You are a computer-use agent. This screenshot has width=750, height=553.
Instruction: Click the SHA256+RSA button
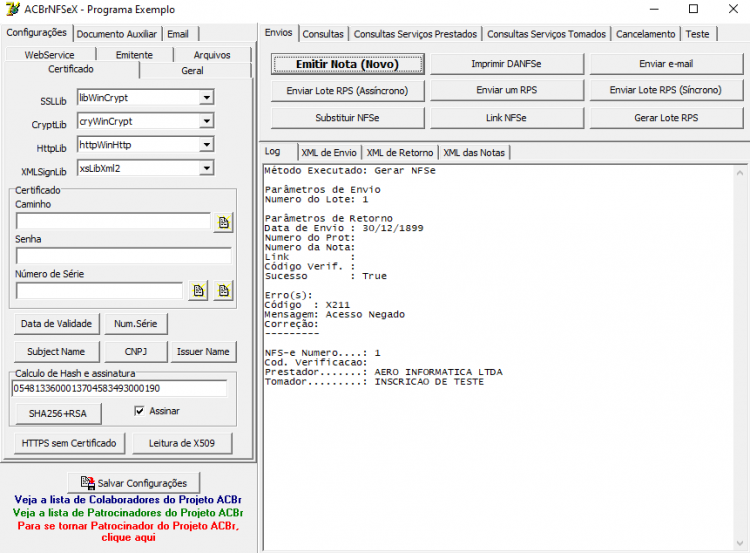pyautogui.click(x=58, y=413)
